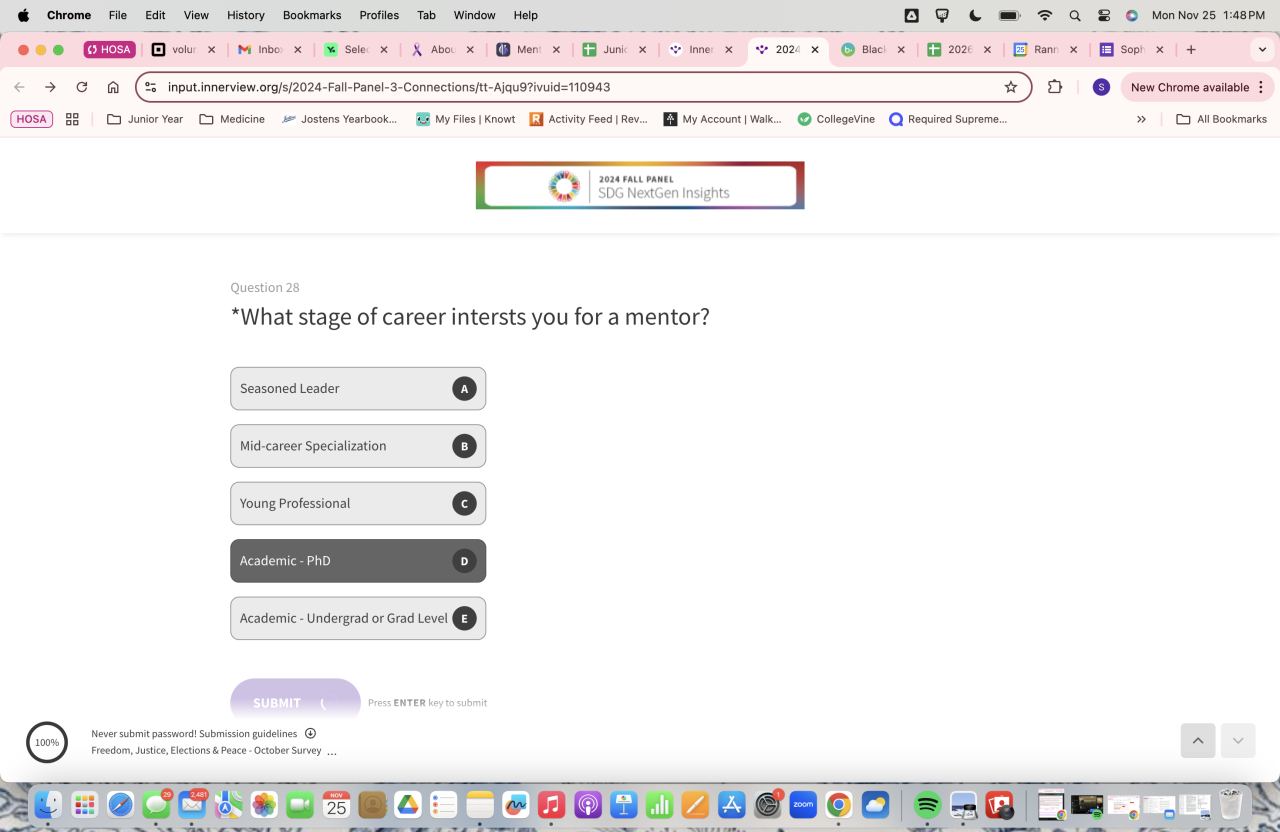Launch Music app from the dock
The height and width of the screenshot is (832, 1280).
(x=551, y=804)
